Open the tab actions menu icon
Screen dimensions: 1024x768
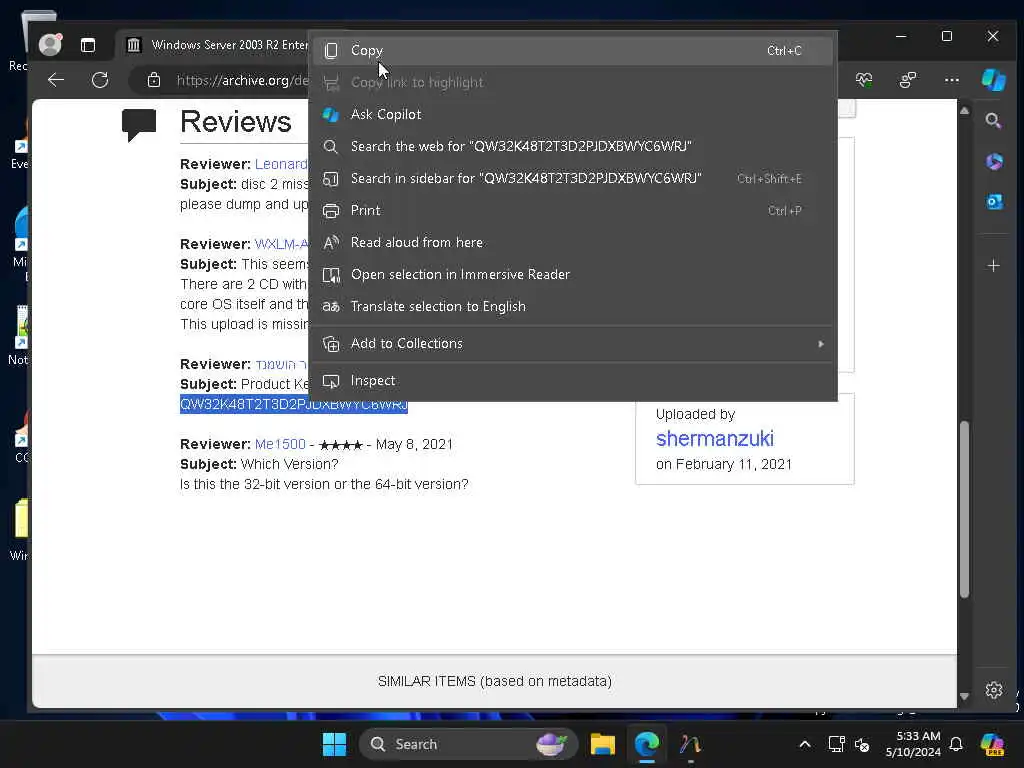pos(88,44)
